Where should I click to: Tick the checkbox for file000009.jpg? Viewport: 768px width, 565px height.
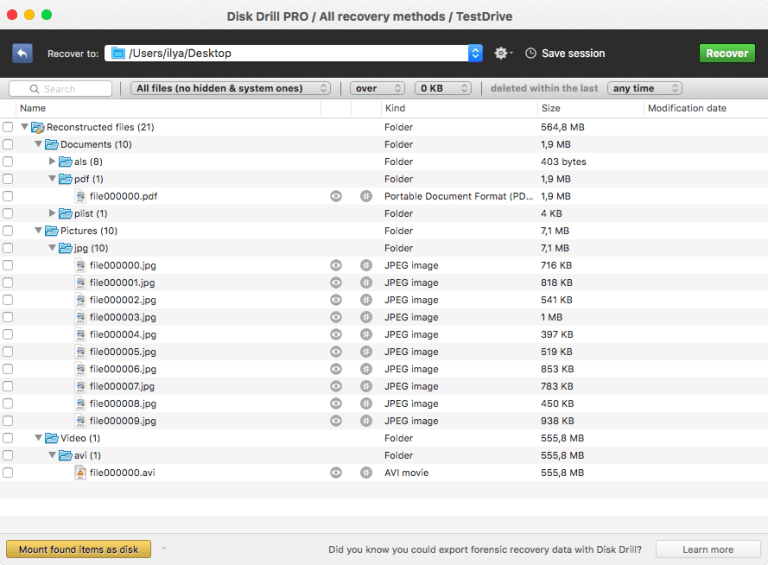coord(8,421)
